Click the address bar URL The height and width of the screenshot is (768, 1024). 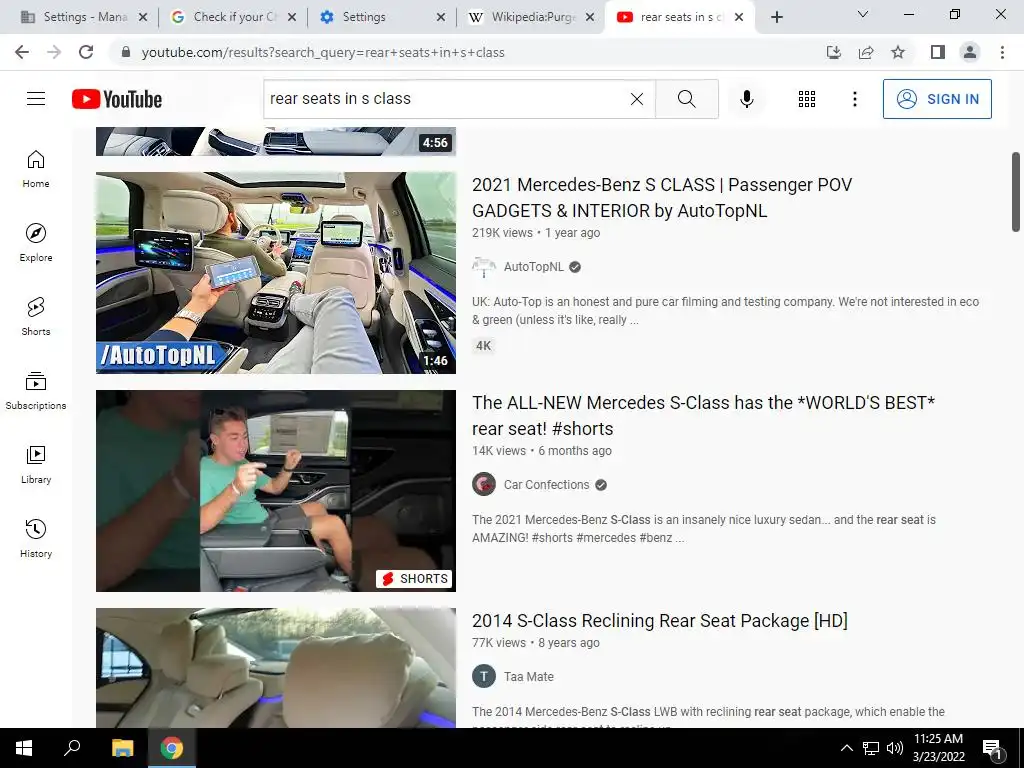point(323,52)
